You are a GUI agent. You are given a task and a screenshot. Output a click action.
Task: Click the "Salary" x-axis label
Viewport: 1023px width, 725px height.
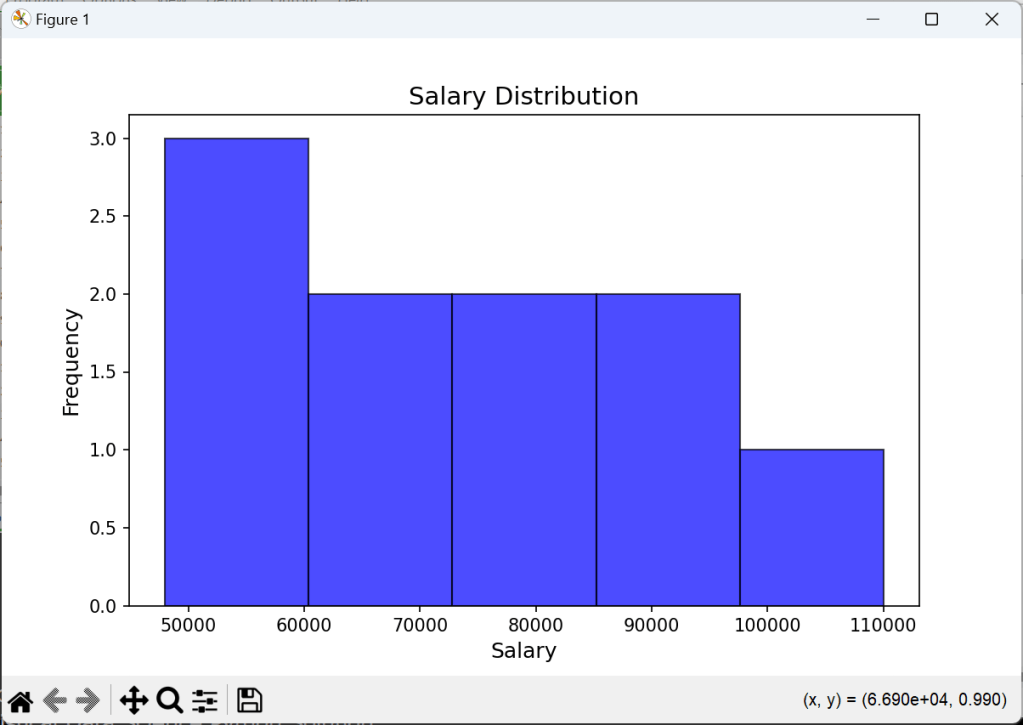click(523, 651)
